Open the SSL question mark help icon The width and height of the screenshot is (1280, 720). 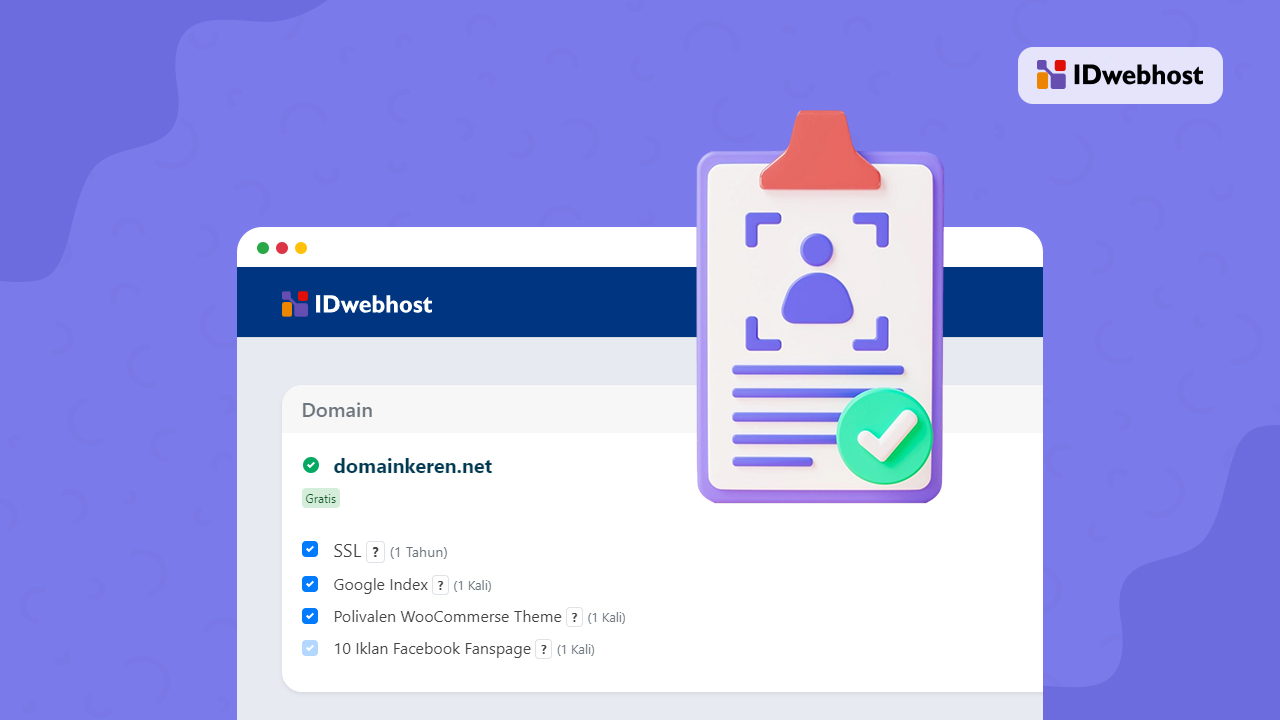(x=375, y=551)
